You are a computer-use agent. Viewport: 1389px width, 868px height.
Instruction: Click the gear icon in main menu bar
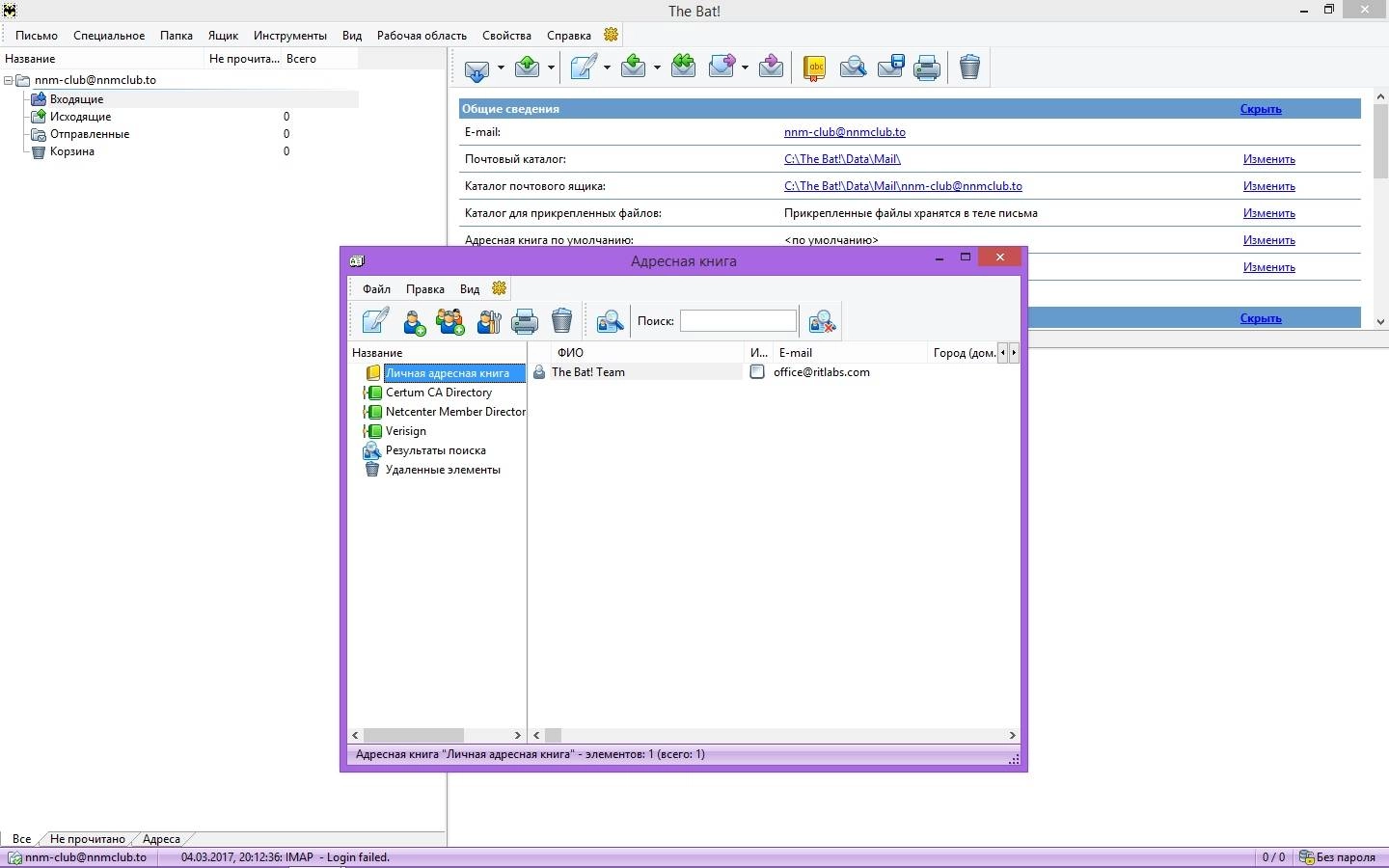(611, 35)
